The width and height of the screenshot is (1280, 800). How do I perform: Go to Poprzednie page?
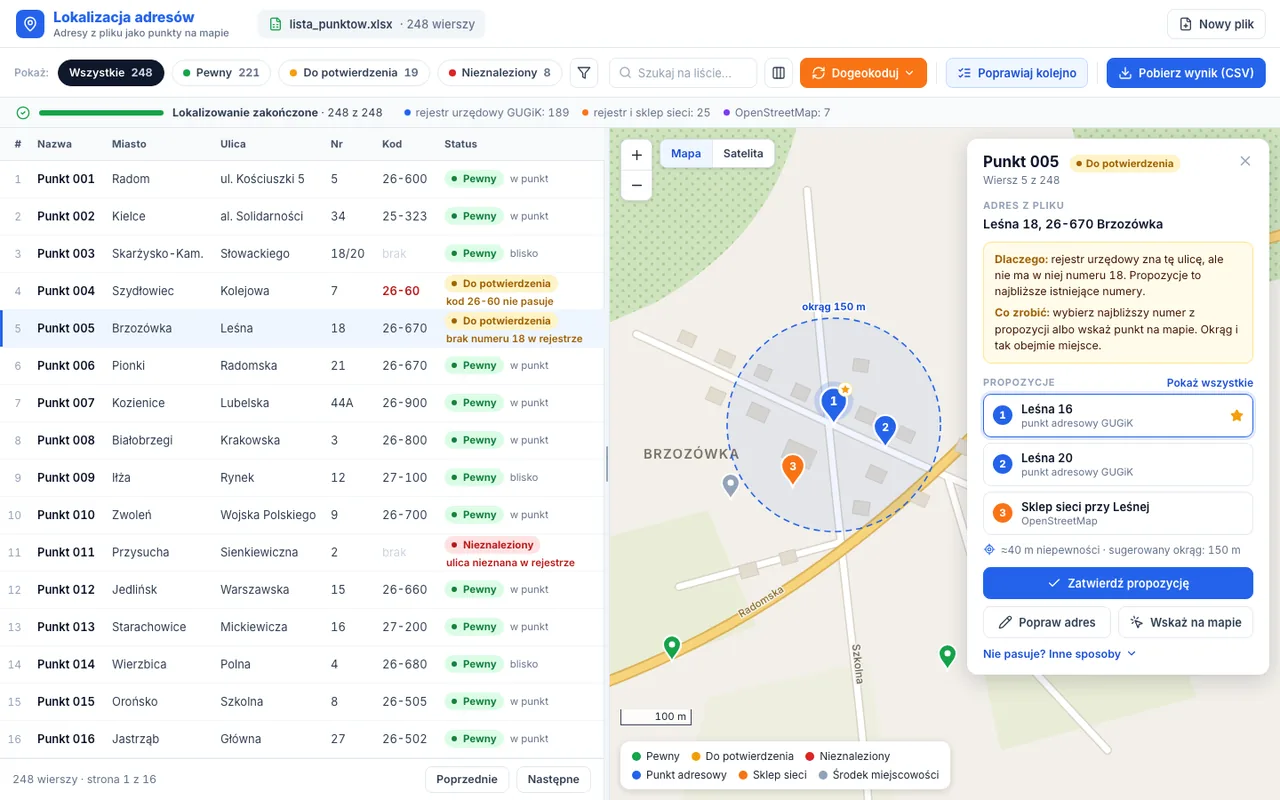point(467,779)
